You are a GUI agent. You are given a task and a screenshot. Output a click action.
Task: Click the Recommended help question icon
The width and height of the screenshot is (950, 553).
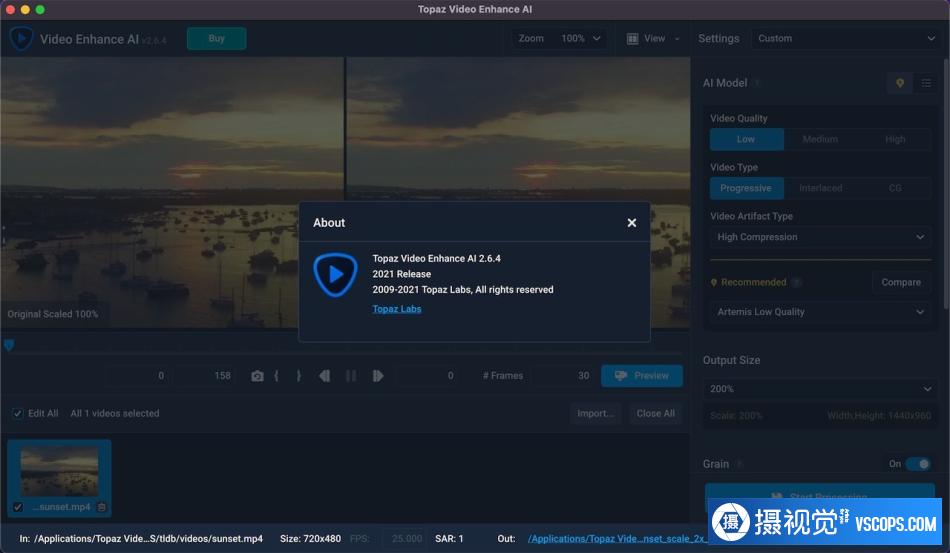point(797,282)
